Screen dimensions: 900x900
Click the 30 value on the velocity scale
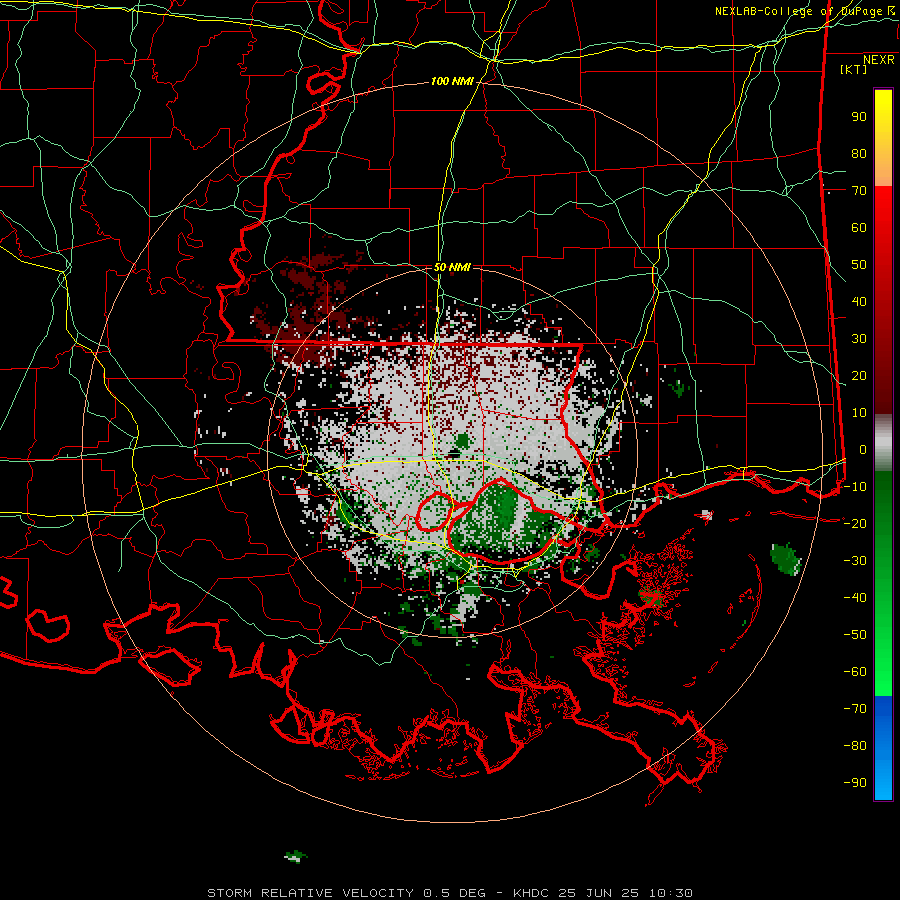(859, 339)
